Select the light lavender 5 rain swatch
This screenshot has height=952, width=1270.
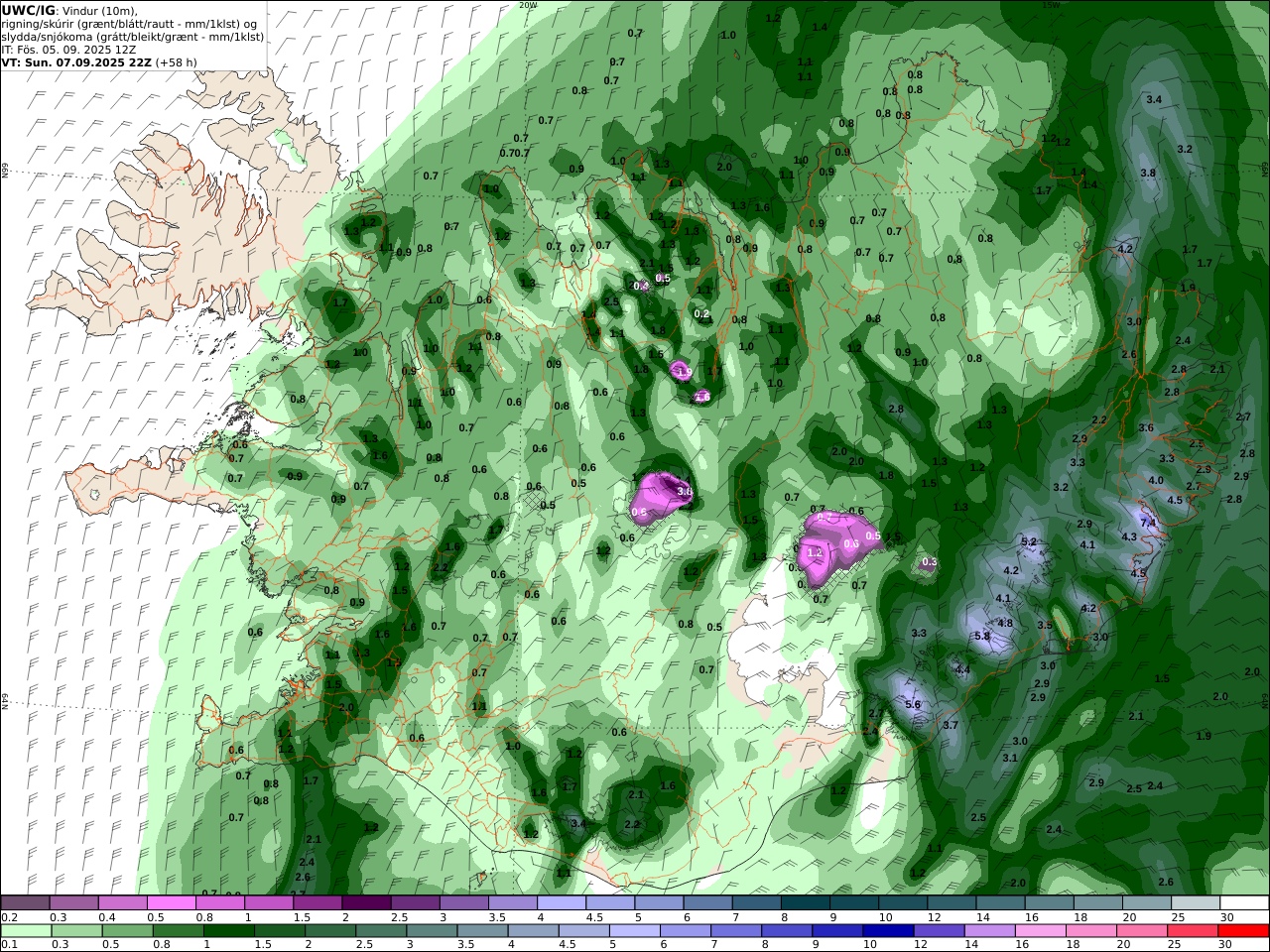[x=635, y=931]
